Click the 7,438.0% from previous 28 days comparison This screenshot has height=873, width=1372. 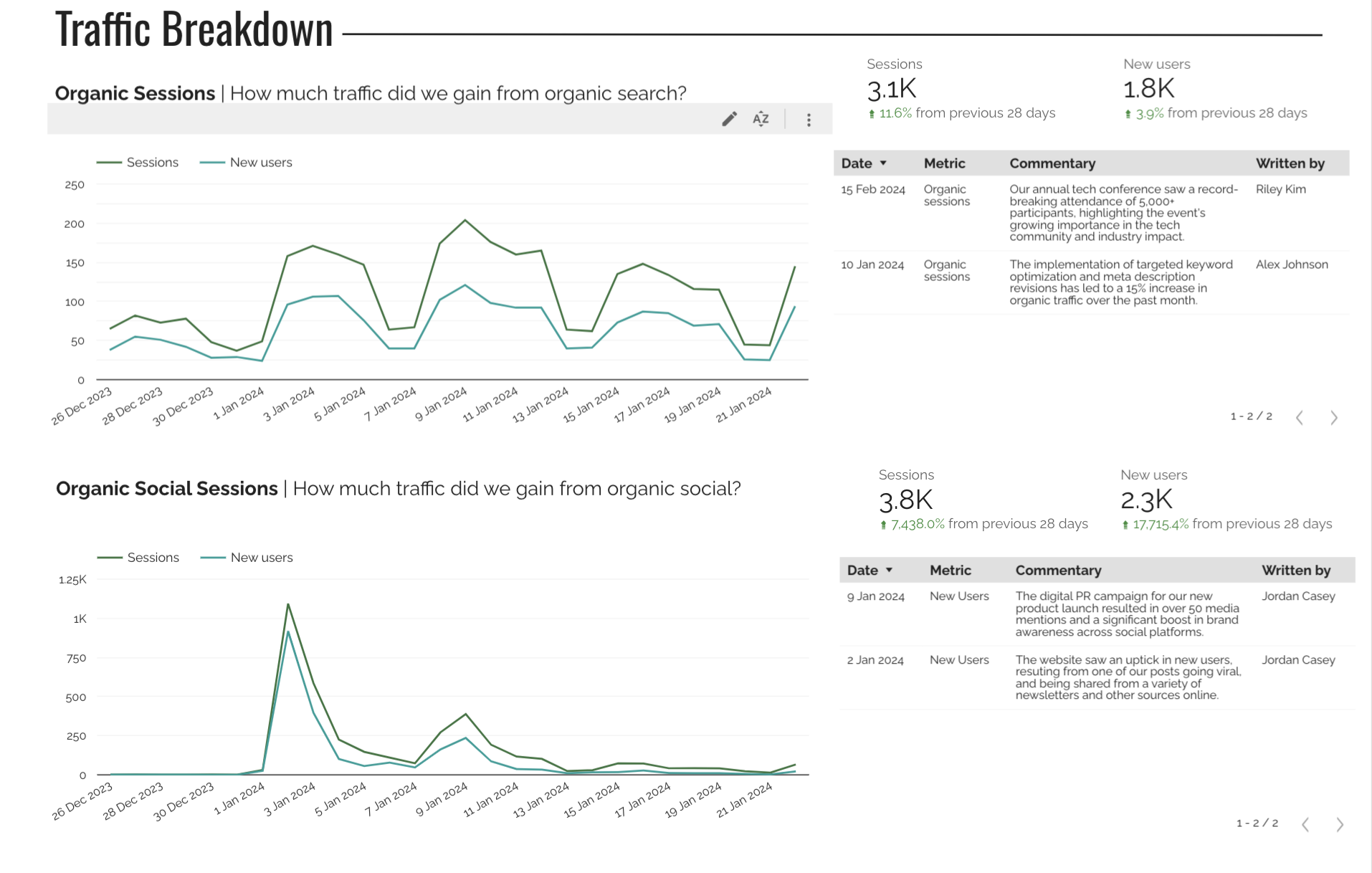click(x=983, y=524)
